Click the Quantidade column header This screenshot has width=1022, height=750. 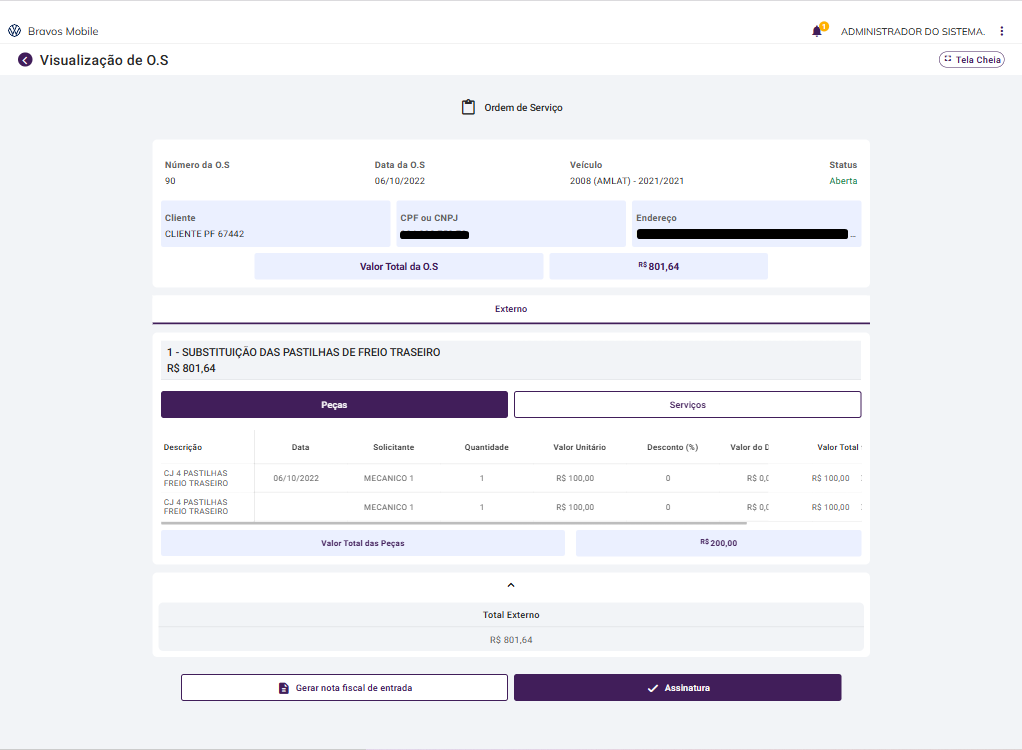pyautogui.click(x=487, y=447)
